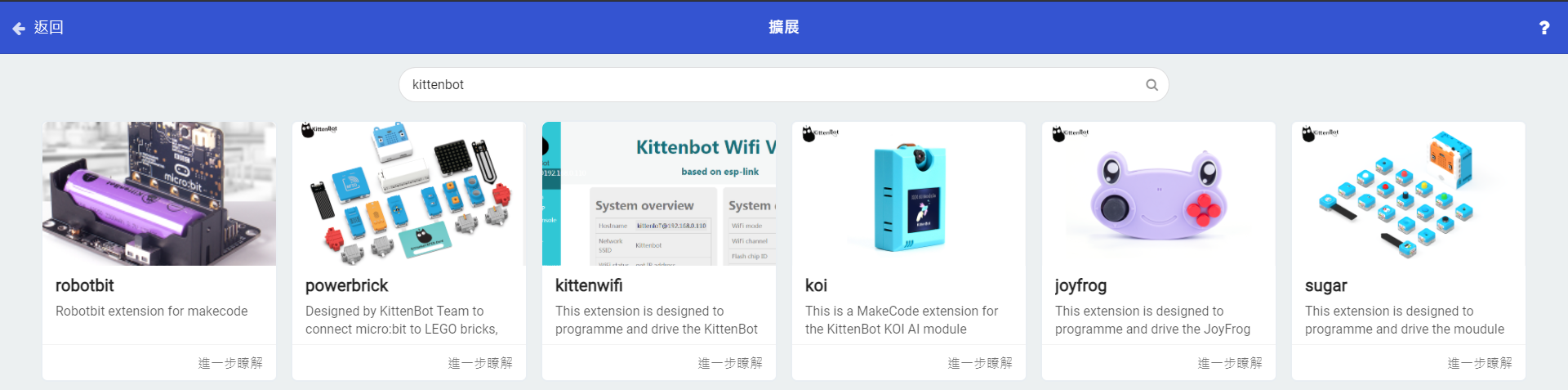Select the sugar modules thumbnail image
The width and height of the screenshot is (1568, 390).
coord(1408,194)
